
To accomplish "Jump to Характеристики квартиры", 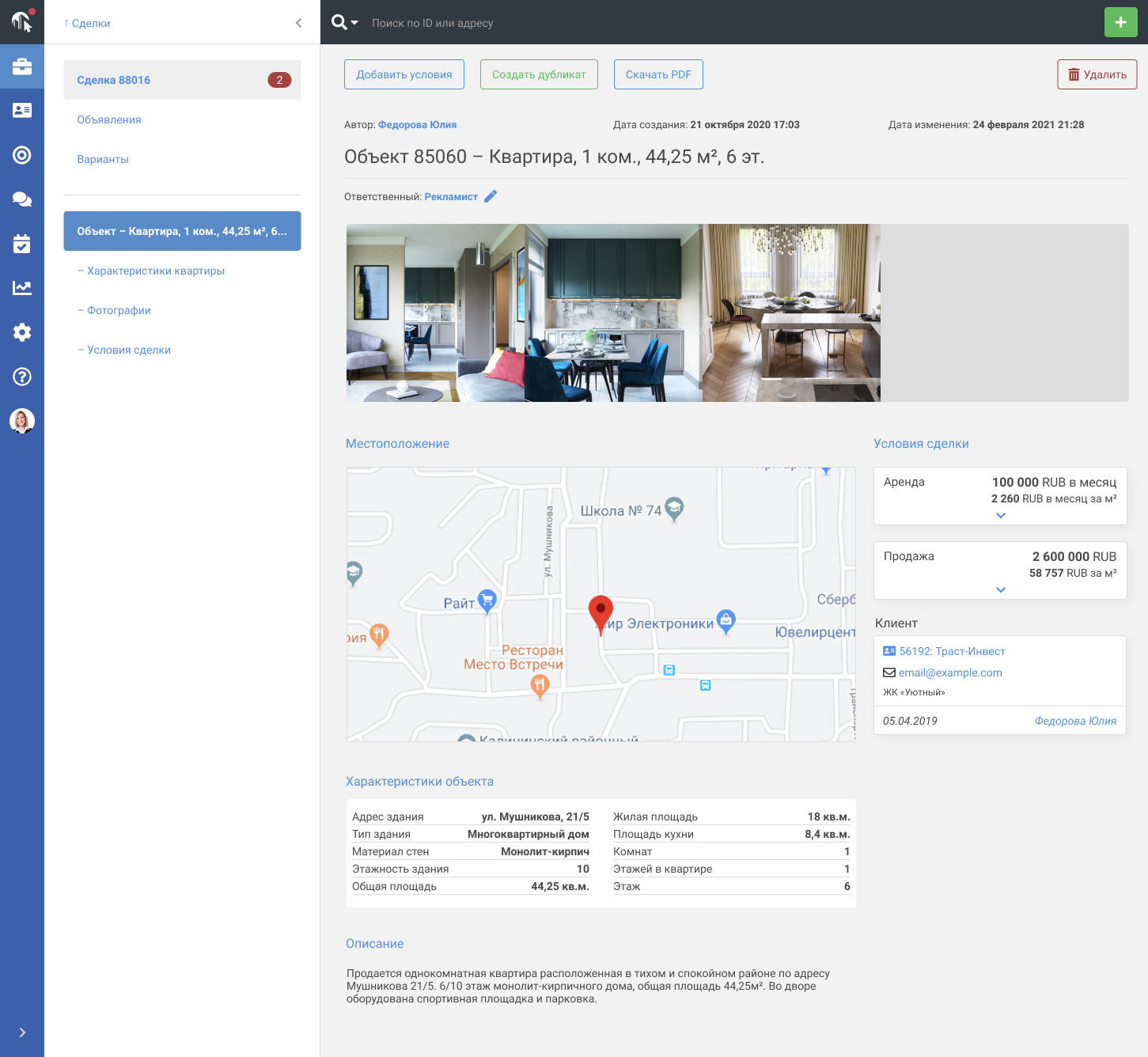I will point(151,271).
